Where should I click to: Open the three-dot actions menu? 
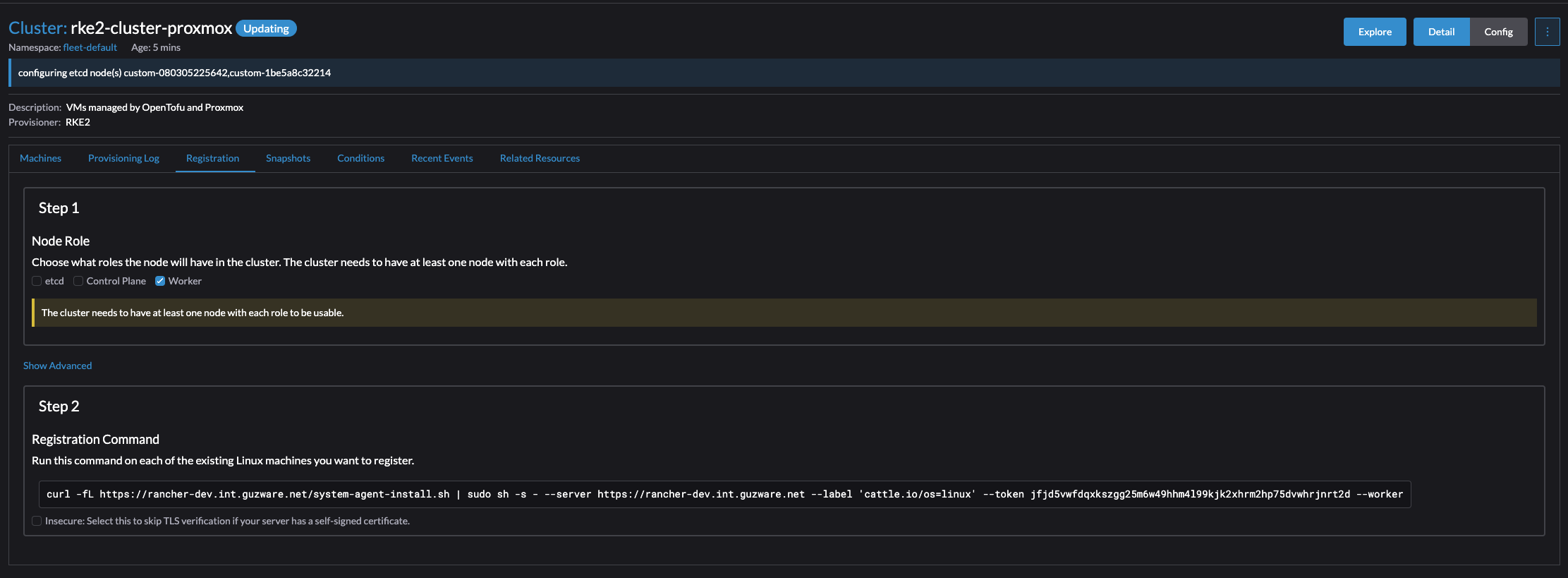pyautogui.click(x=1547, y=32)
